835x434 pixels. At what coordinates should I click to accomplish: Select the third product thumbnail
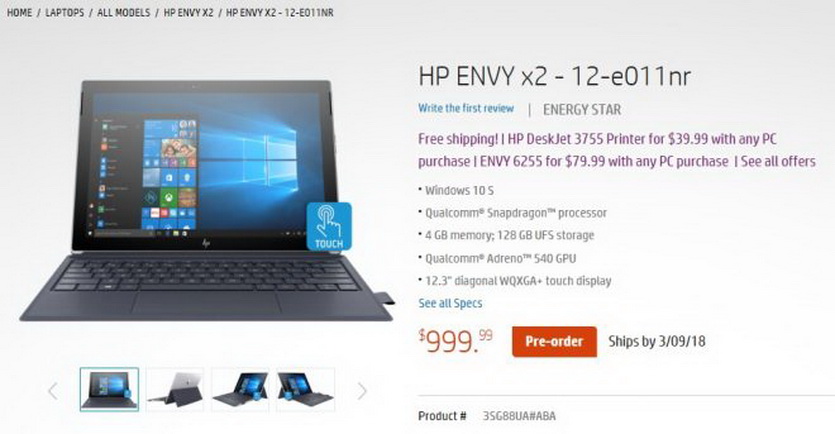(241, 389)
